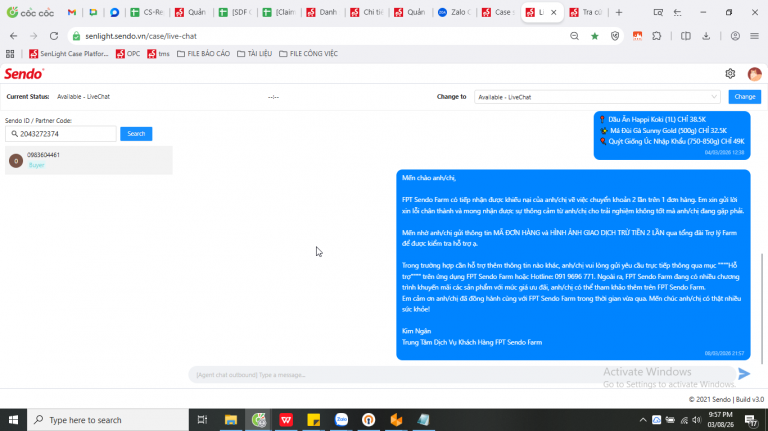This screenshot has width=768, height=431.
Task: Switch to the Danh tab
Action: 322,12
